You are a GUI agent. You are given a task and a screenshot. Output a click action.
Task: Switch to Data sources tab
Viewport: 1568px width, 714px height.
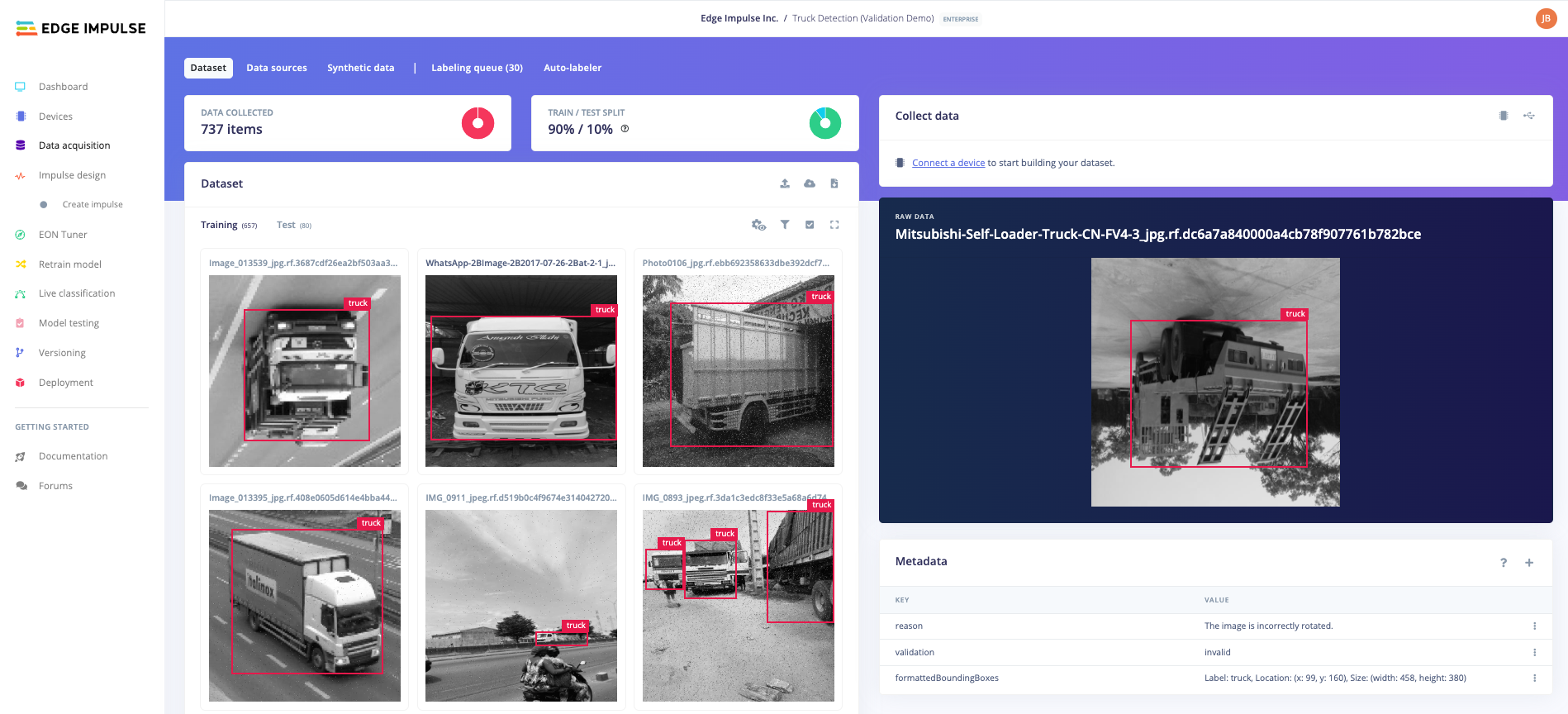point(277,68)
